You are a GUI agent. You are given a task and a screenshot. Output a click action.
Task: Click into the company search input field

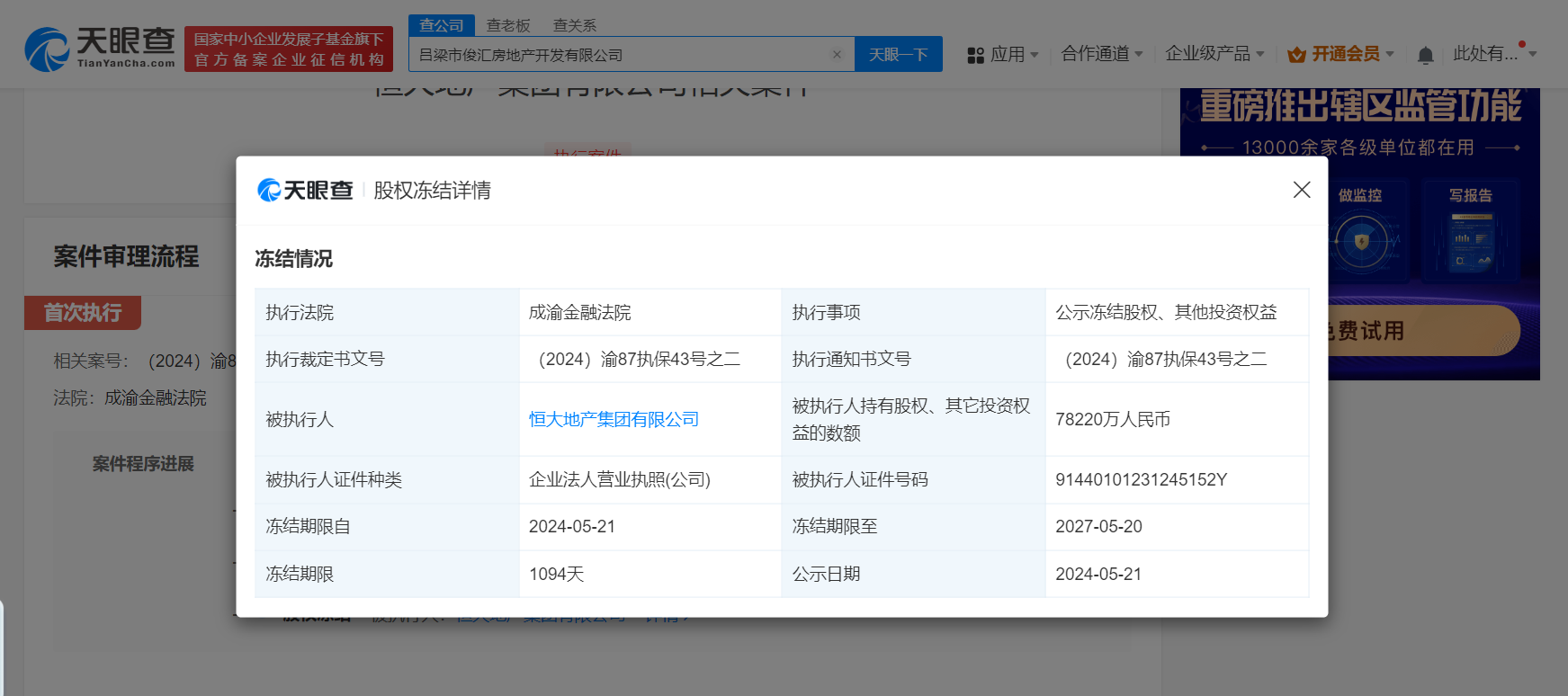coord(621,55)
